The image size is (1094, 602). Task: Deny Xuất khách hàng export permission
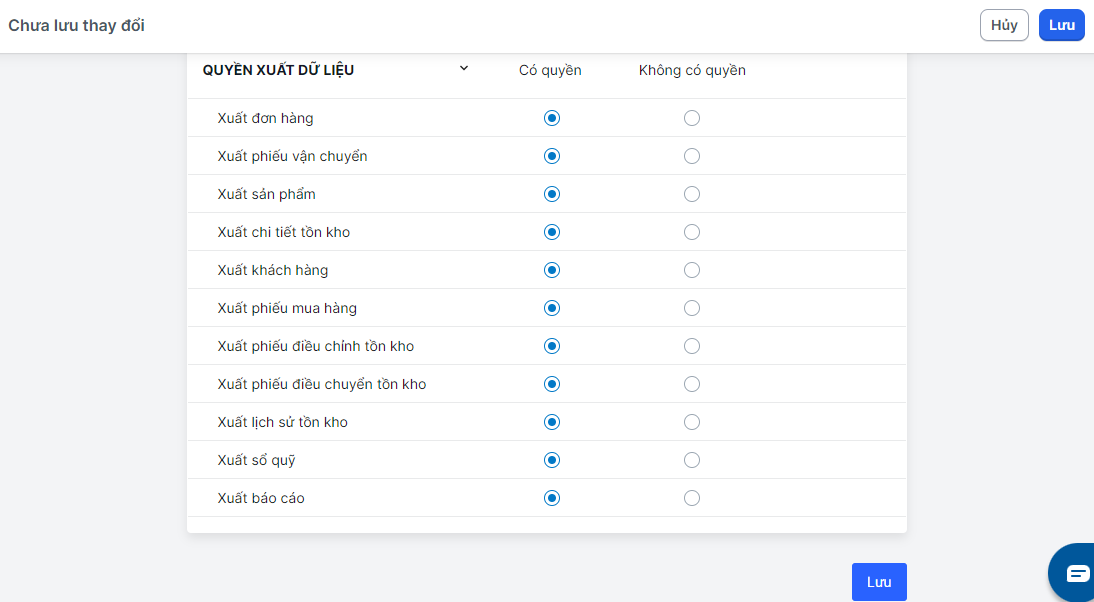pos(692,270)
